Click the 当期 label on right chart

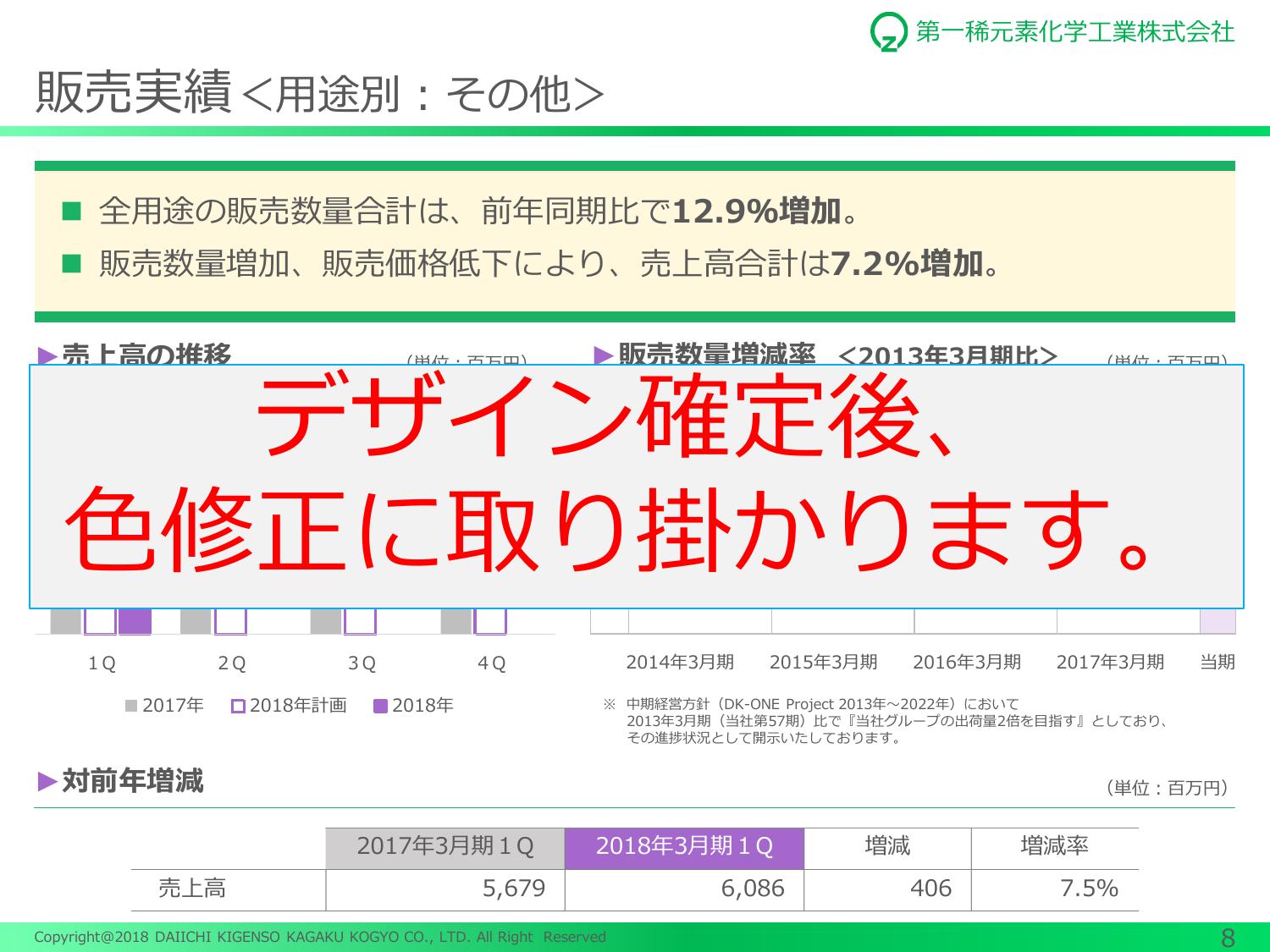point(1217,663)
